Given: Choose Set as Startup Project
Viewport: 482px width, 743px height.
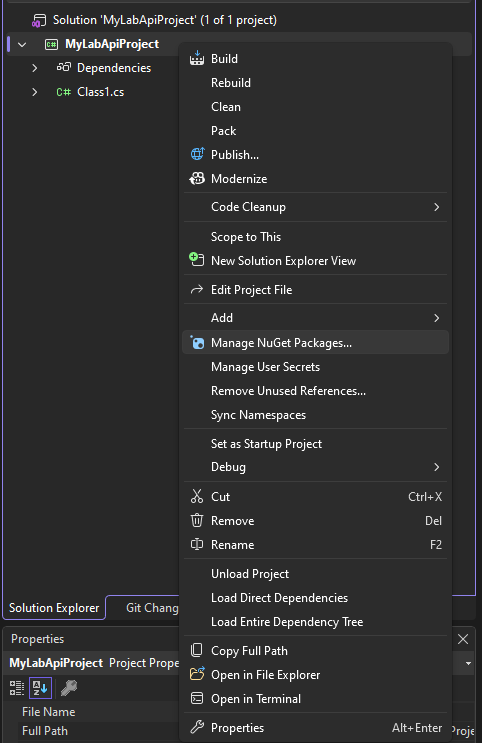Looking at the screenshot, I should [315, 444].
